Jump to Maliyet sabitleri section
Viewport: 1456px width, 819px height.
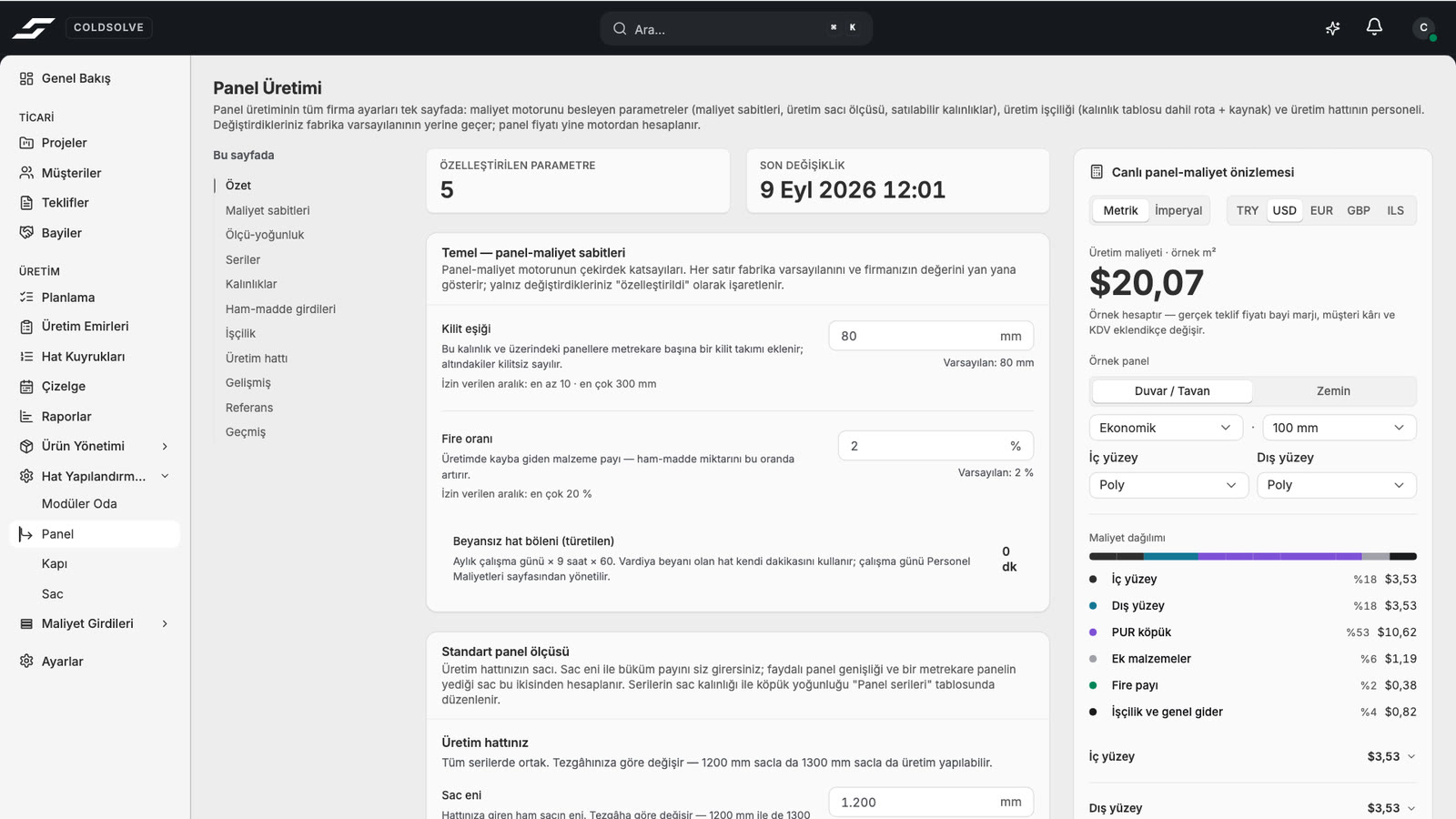click(268, 210)
